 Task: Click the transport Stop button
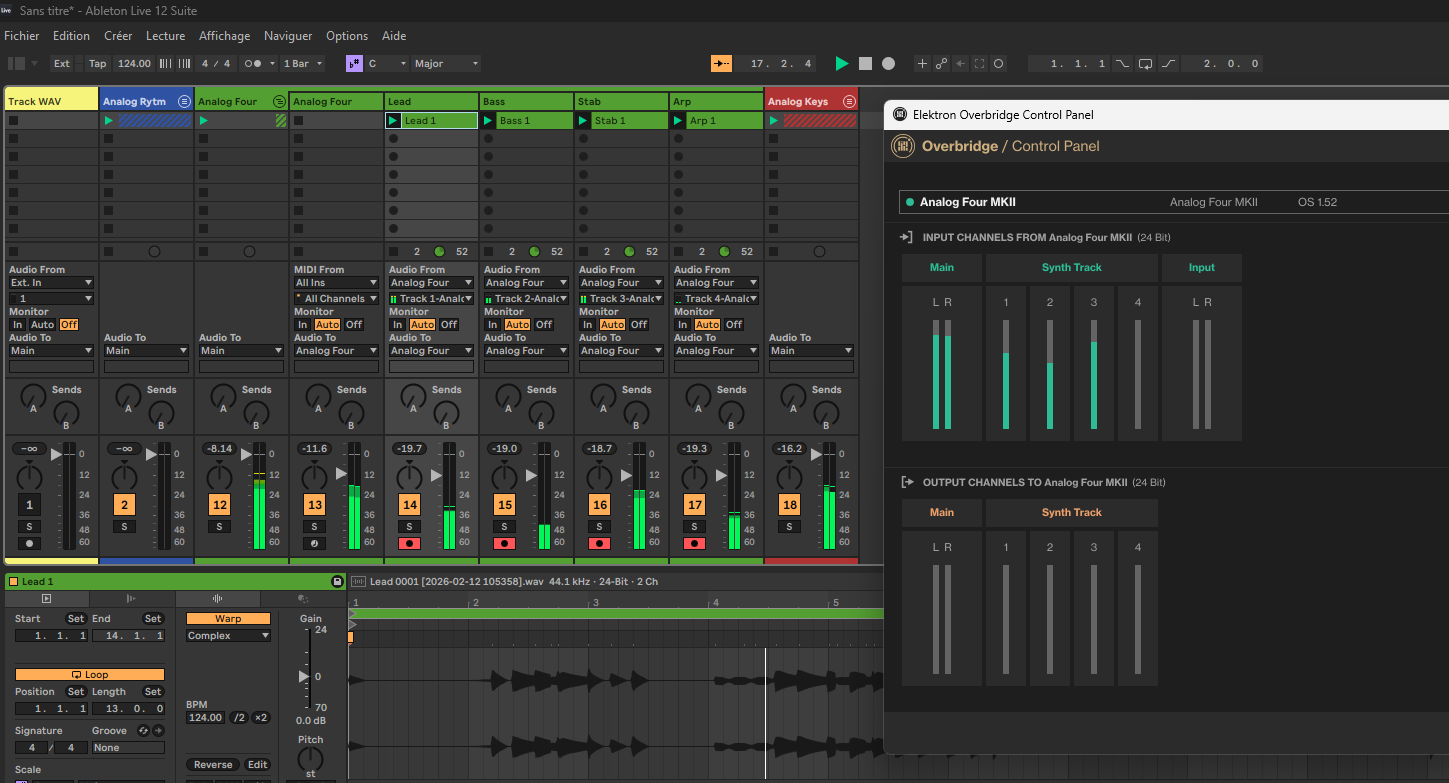coord(865,63)
